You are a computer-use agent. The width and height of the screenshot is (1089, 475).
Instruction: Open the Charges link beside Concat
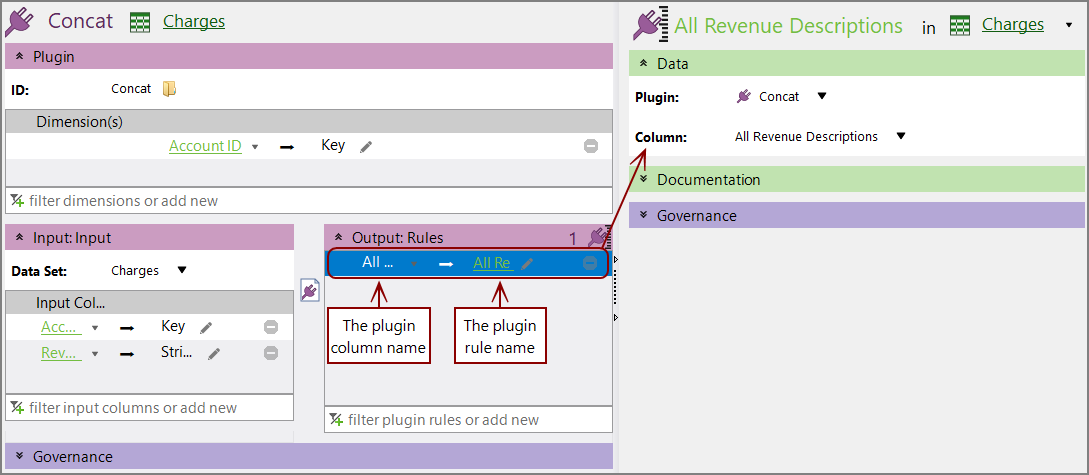pyautogui.click(x=194, y=22)
